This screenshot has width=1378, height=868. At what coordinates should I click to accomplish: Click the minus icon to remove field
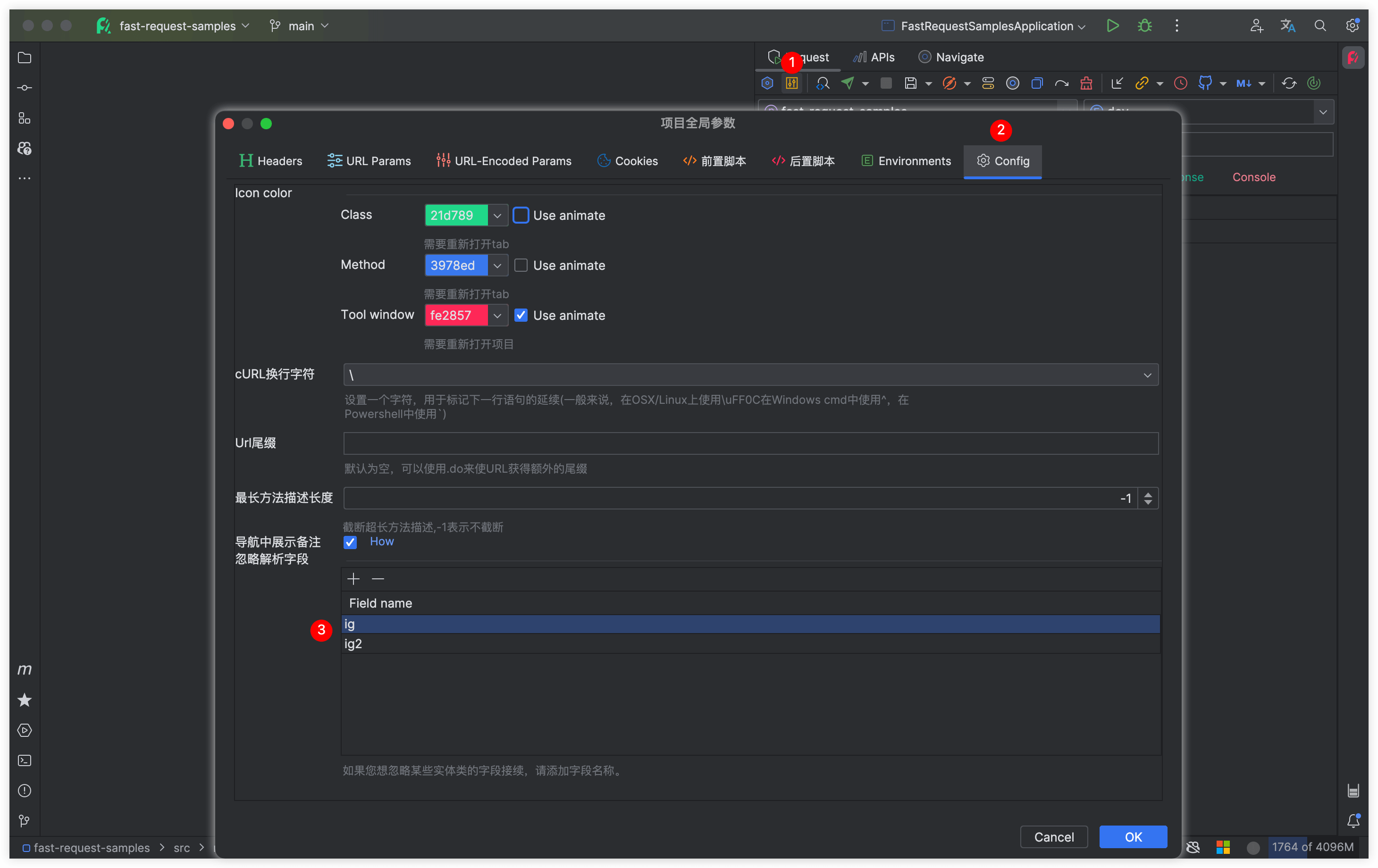click(378, 579)
